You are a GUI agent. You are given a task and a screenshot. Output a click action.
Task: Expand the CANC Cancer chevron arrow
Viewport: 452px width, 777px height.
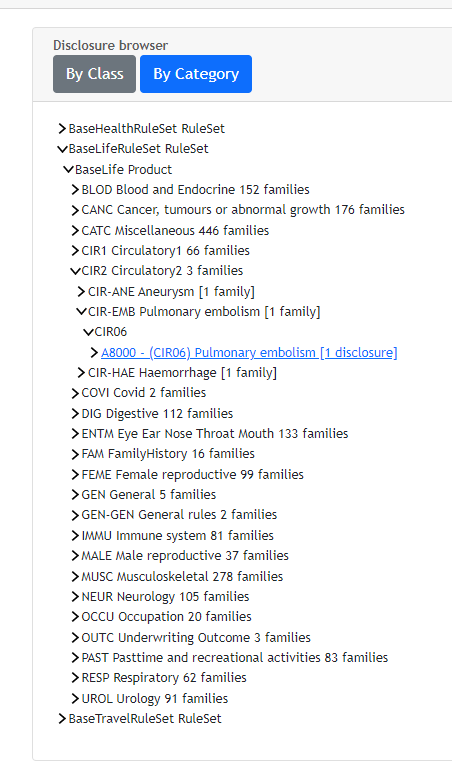pyautogui.click(x=75, y=210)
